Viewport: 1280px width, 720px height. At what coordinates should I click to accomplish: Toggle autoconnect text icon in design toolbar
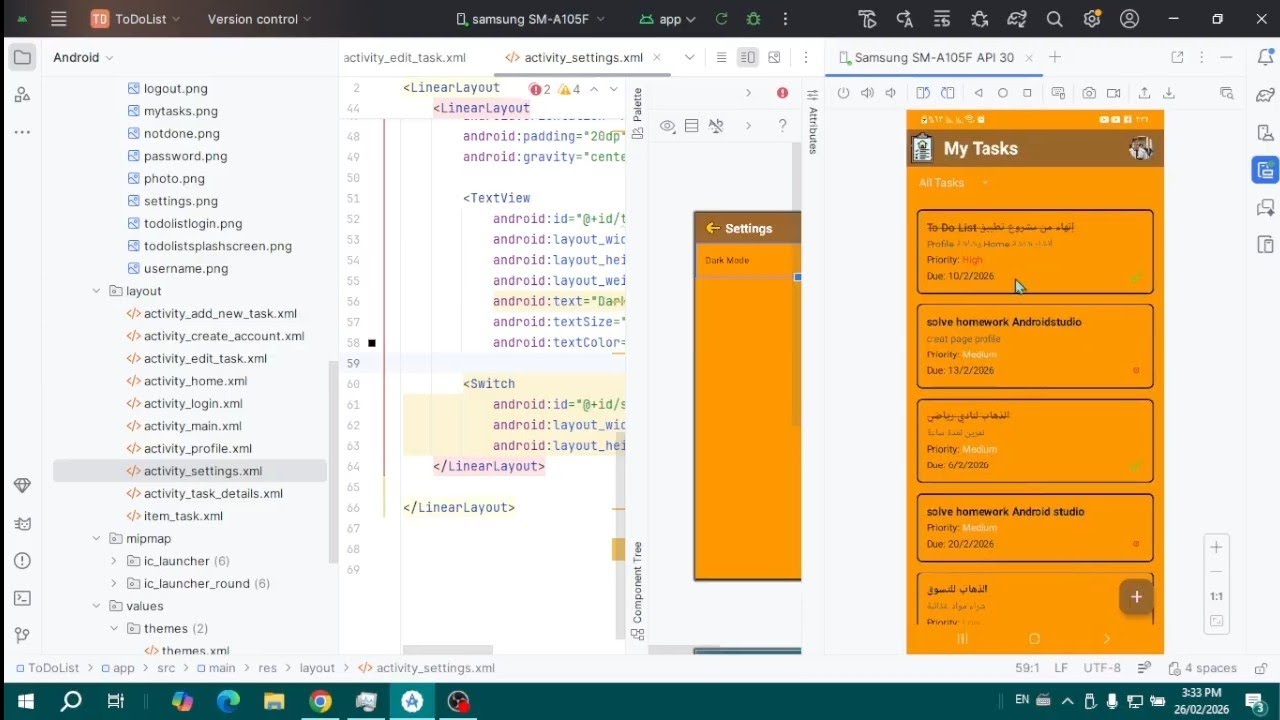[x=716, y=126]
